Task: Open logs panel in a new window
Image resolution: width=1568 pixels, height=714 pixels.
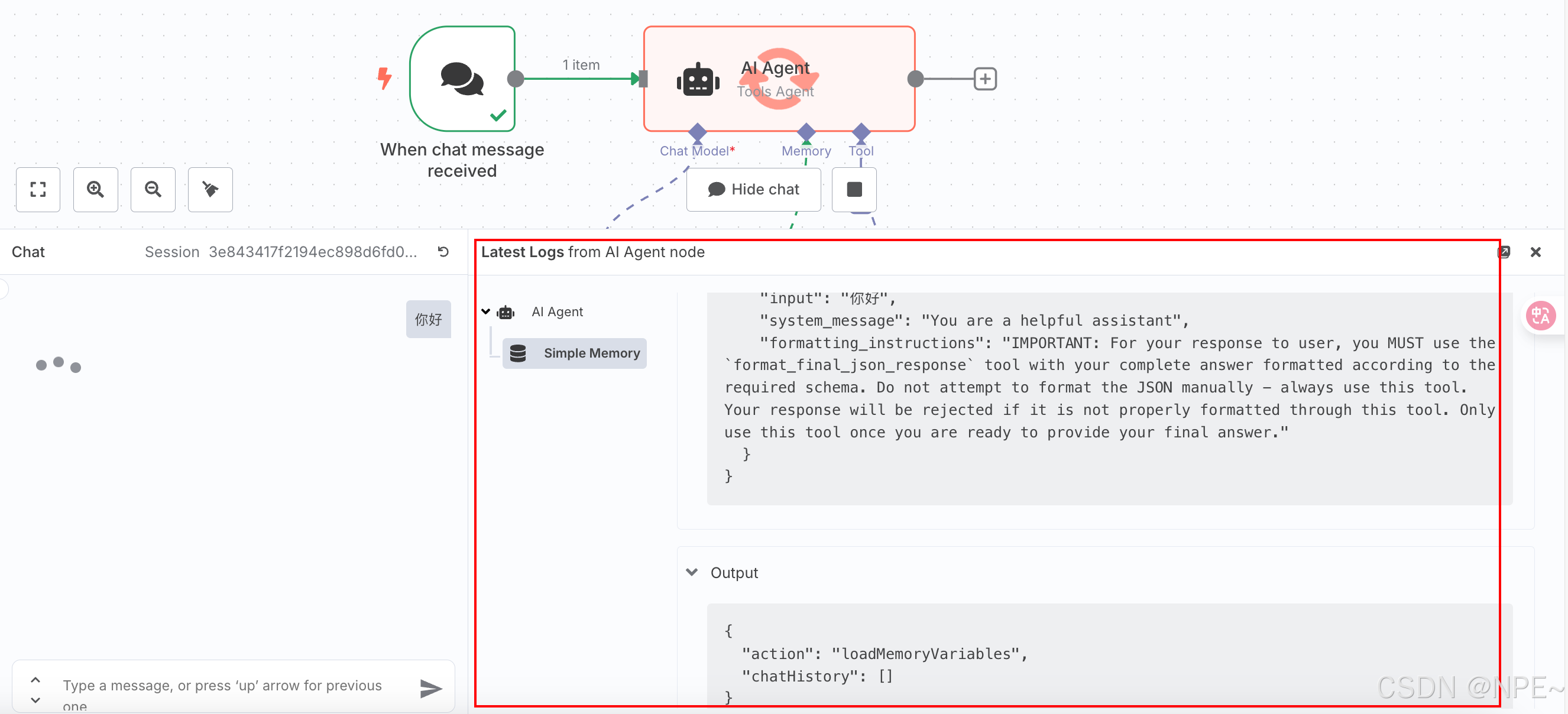Action: pos(1504,251)
